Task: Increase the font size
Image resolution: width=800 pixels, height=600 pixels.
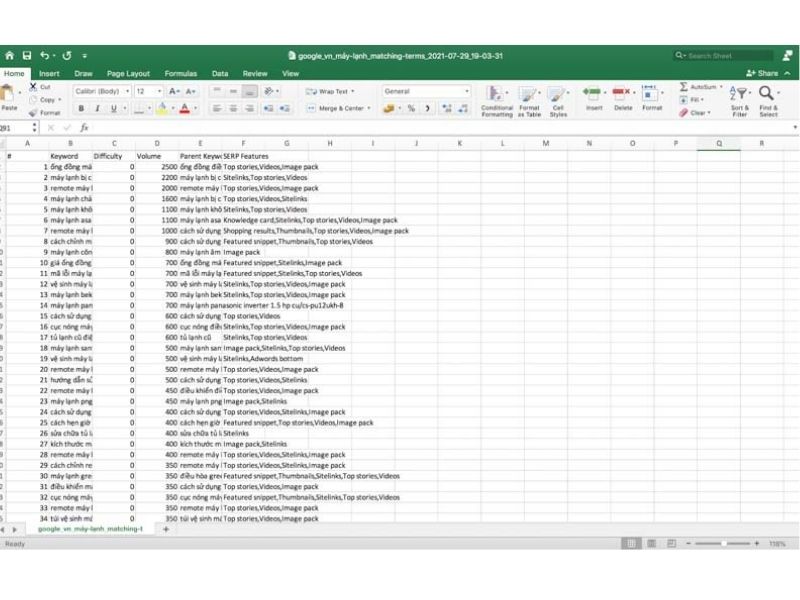Action: click(x=174, y=91)
